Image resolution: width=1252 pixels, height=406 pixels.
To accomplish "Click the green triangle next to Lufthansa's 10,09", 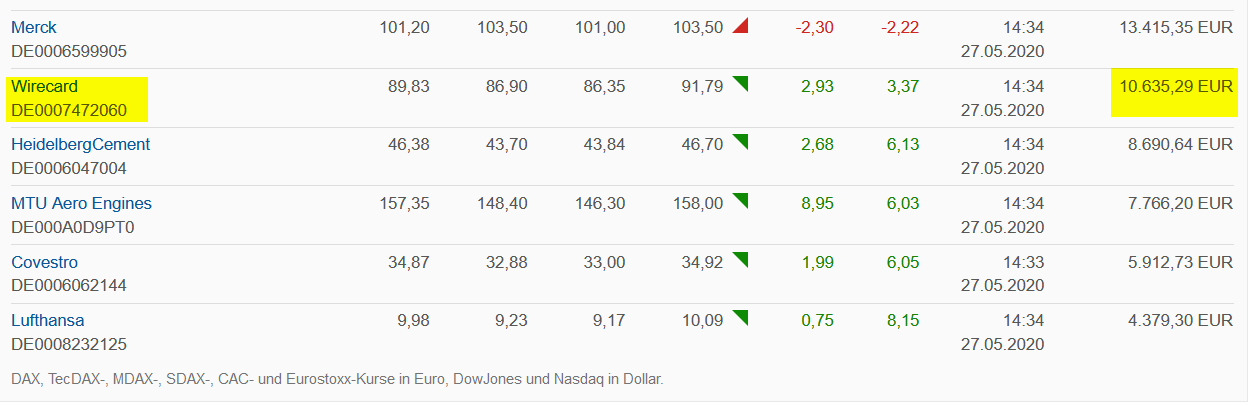I will (x=740, y=318).
